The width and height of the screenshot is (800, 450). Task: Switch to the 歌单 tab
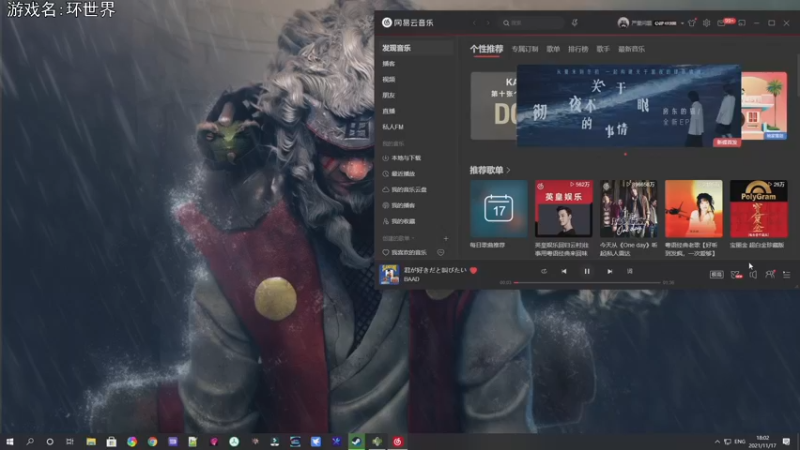[x=553, y=49]
